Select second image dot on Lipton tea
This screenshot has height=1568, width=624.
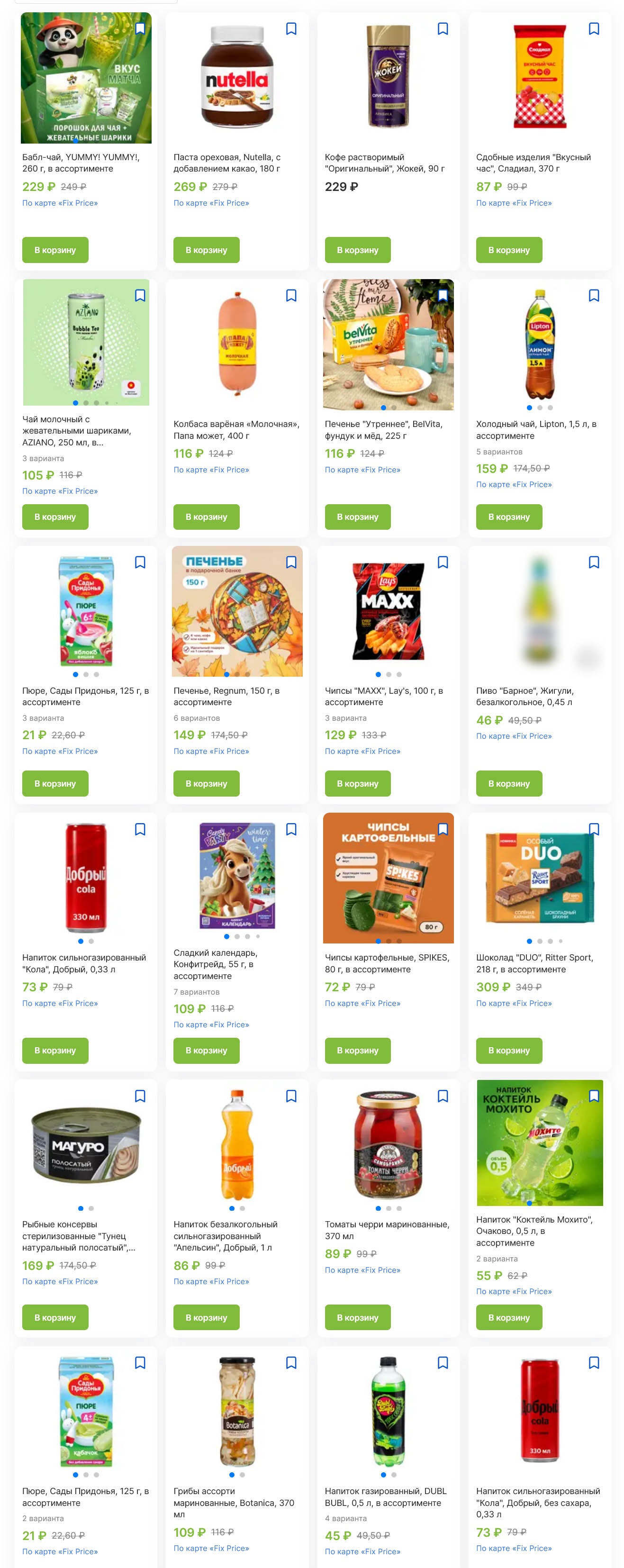click(x=539, y=408)
